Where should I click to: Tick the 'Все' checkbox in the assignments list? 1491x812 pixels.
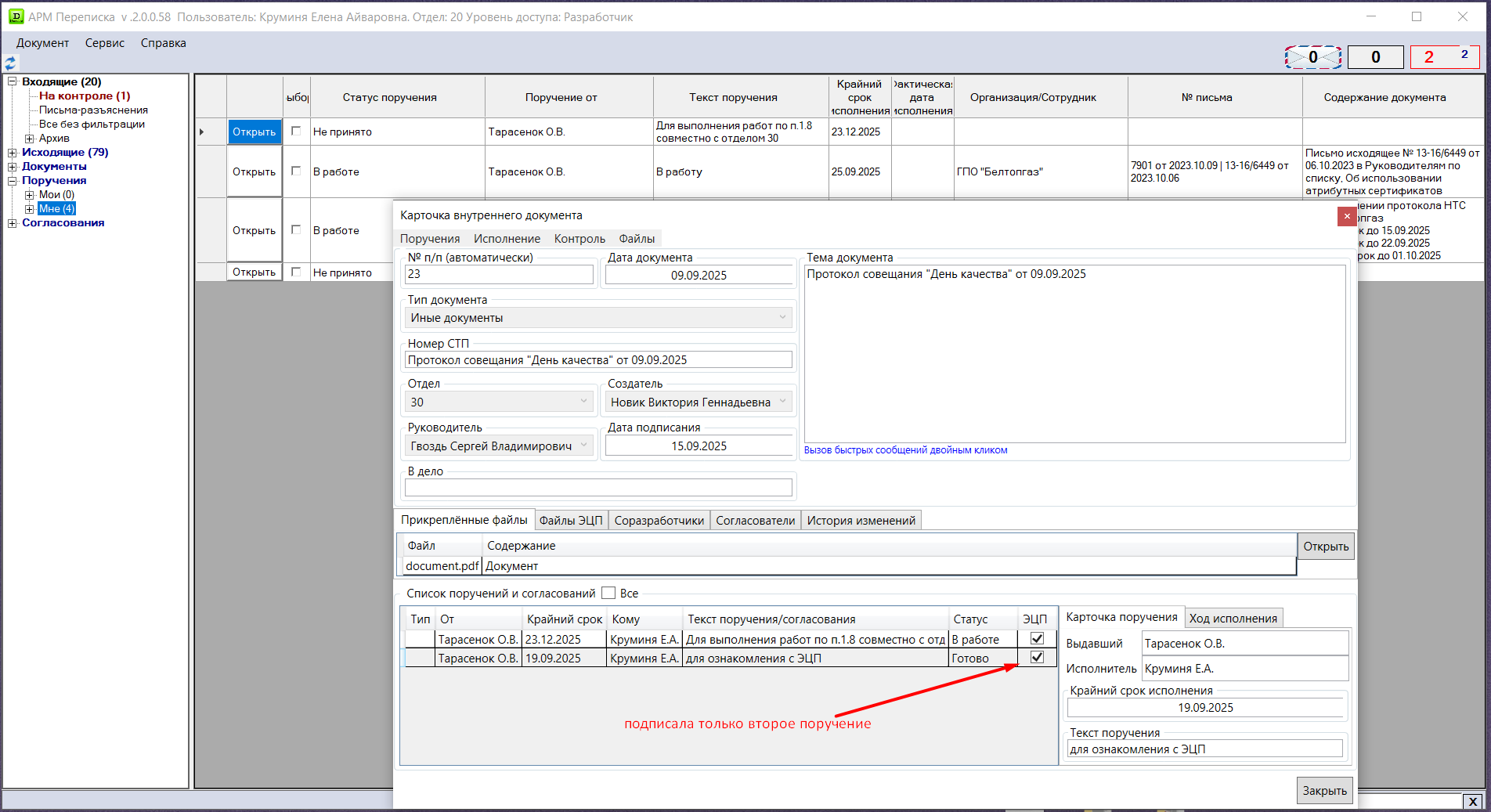[x=608, y=594]
